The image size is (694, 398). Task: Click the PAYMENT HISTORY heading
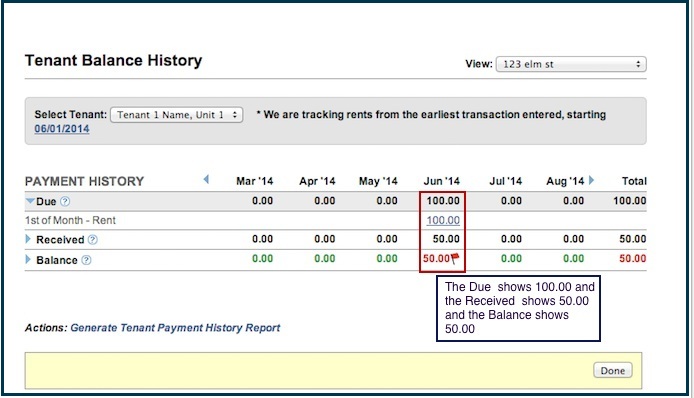coord(85,182)
